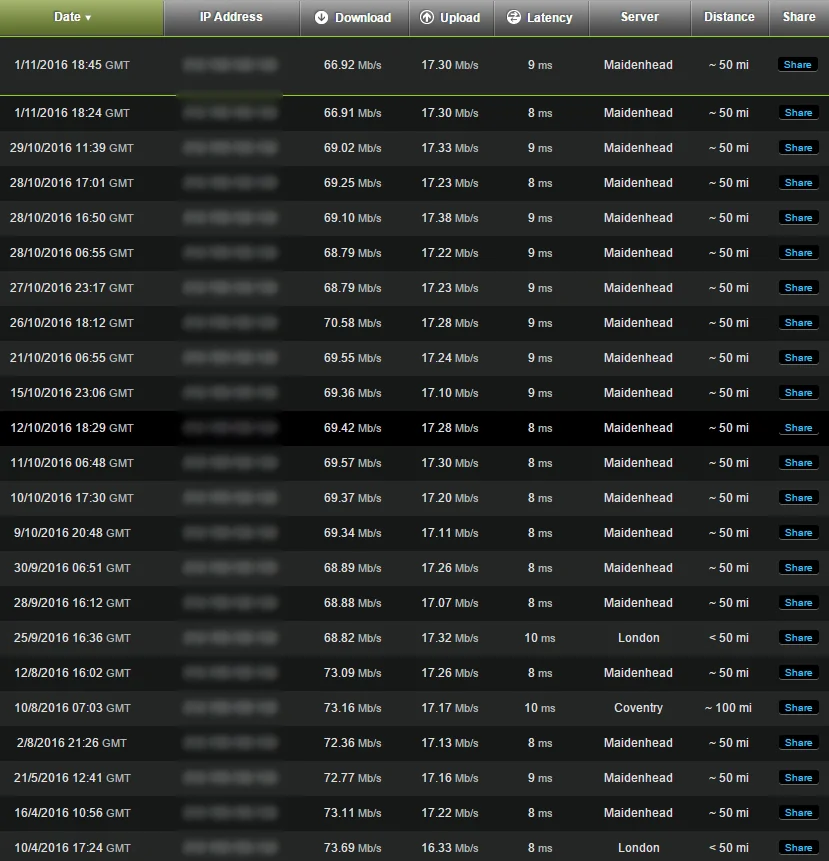Click the Share column header
The image size is (829, 861).
point(799,18)
